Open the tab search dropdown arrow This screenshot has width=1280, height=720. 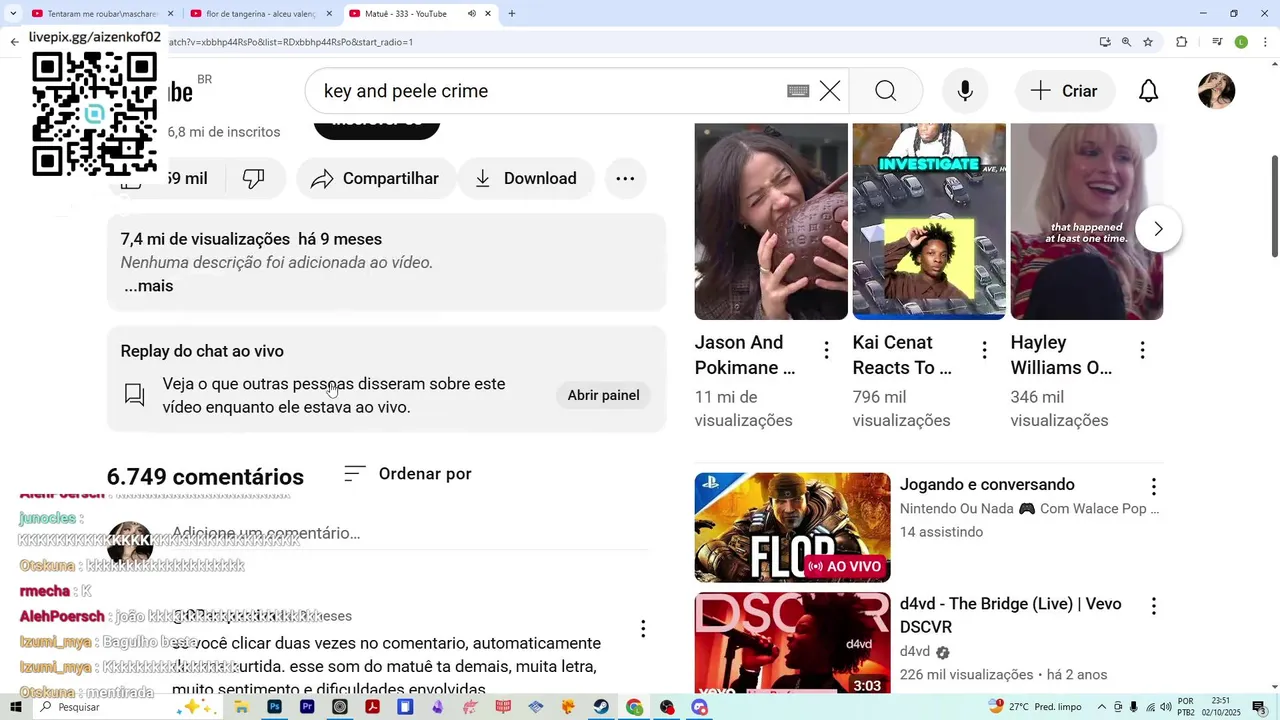coord(13,14)
